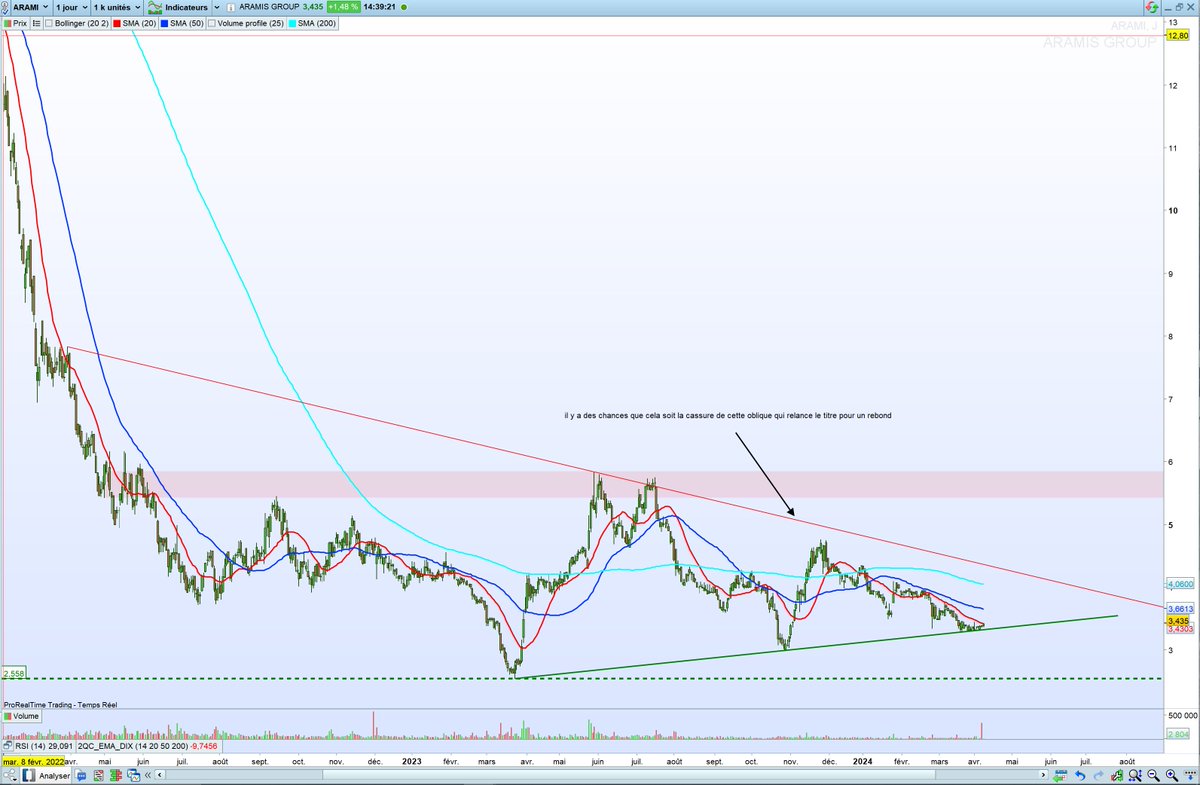Viewport: 1200px width, 785px height.
Task: Click the red-green refresh arrows icon
Action: [x=1152, y=8]
